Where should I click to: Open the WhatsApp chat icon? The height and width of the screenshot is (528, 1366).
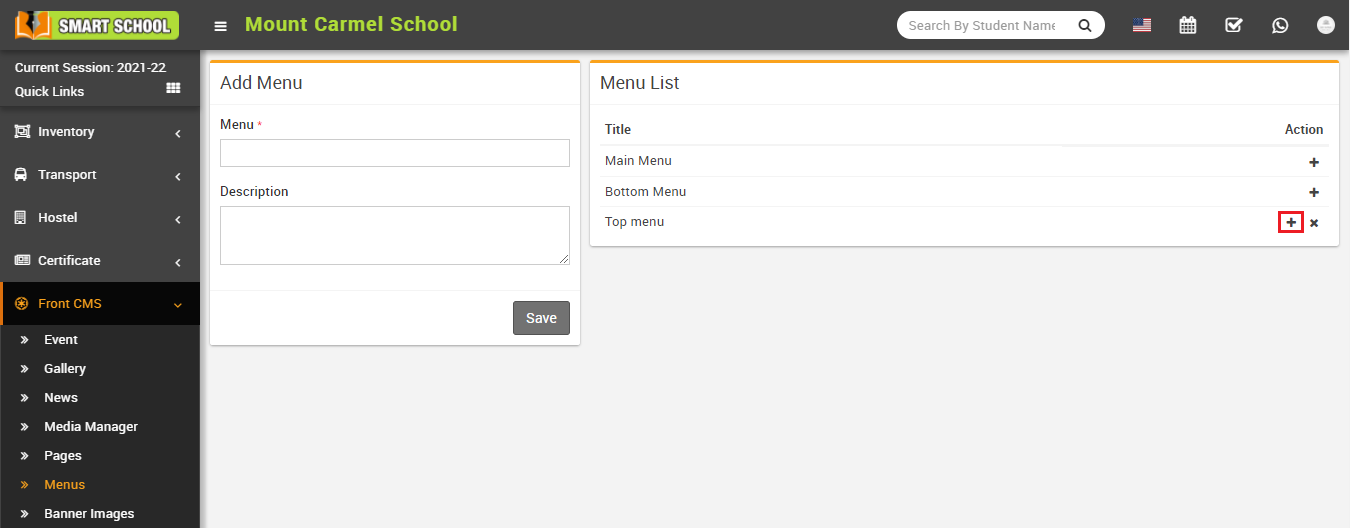click(1280, 26)
